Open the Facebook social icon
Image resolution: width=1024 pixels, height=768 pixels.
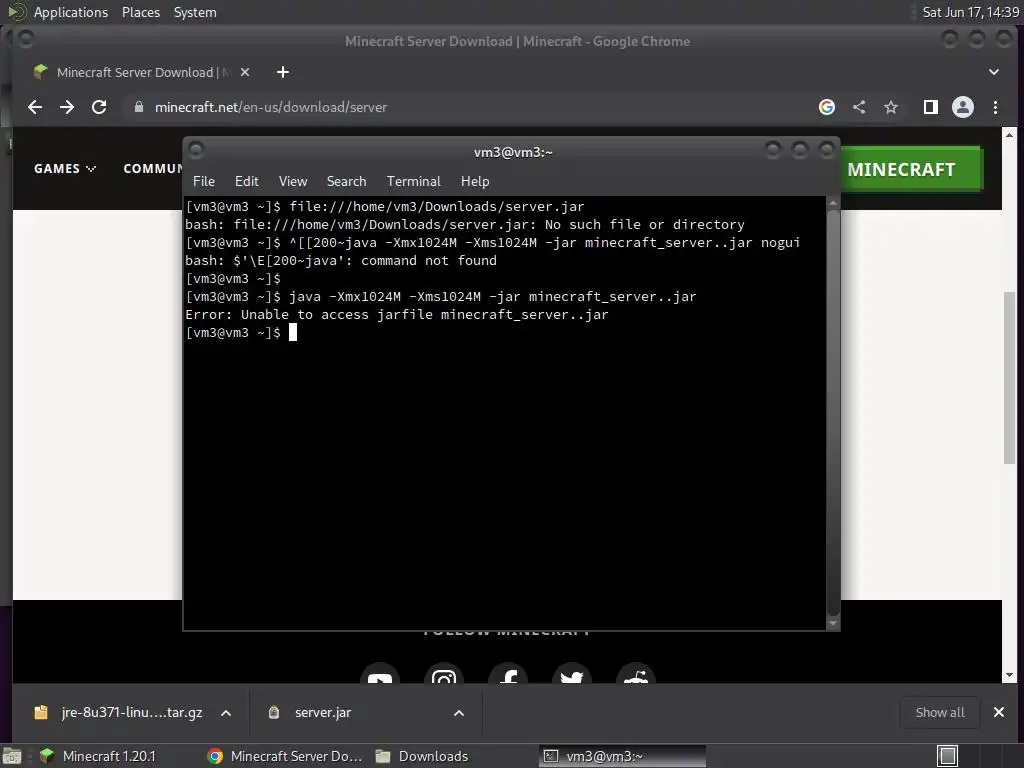click(508, 675)
